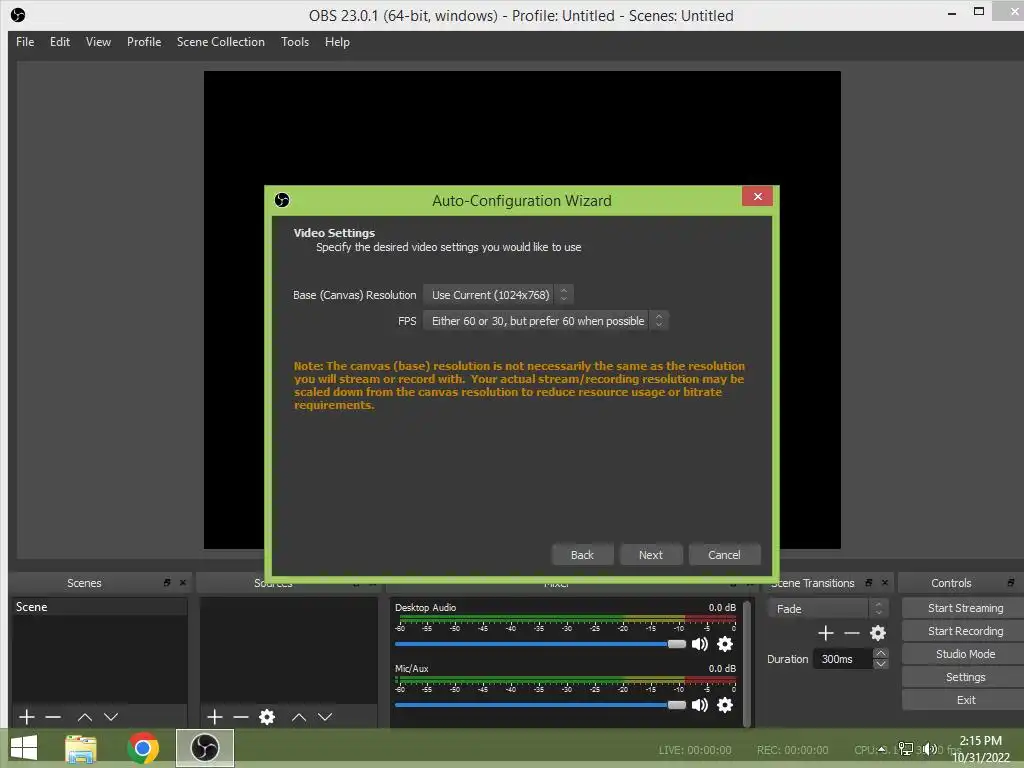Select the Scene item in Scenes list
This screenshot has width=1024, height=768.
(99, 607)
